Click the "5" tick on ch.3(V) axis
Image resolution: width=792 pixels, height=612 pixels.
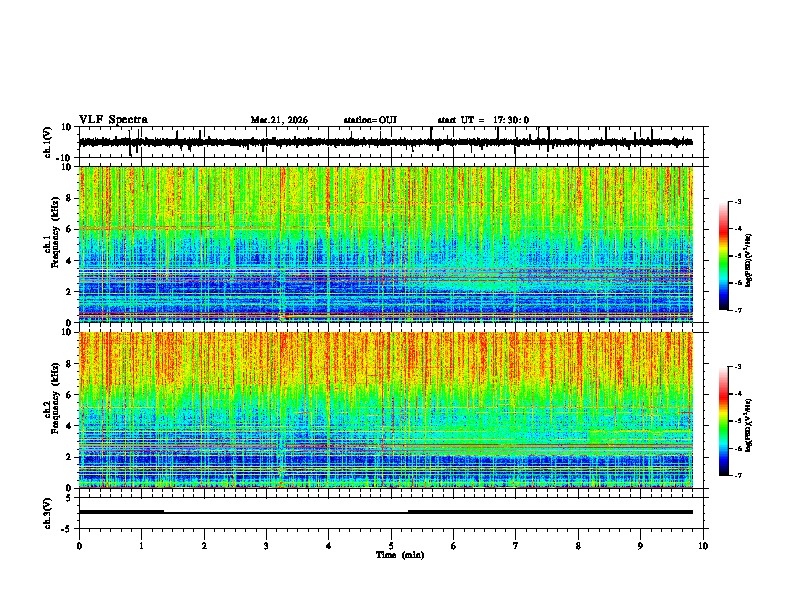point(70,498)
